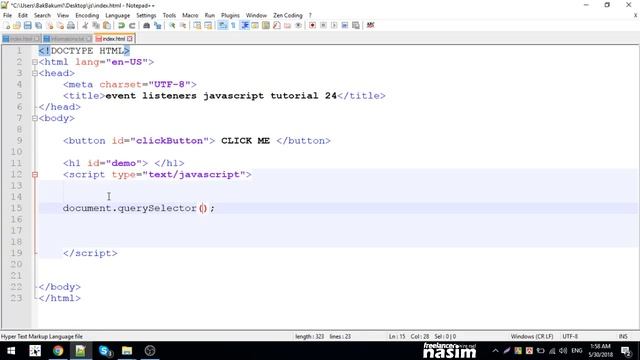Viewport: 640px width, 360px height.
Task: Click UTF-8 encoding in status bar
Action: point(570,336)
